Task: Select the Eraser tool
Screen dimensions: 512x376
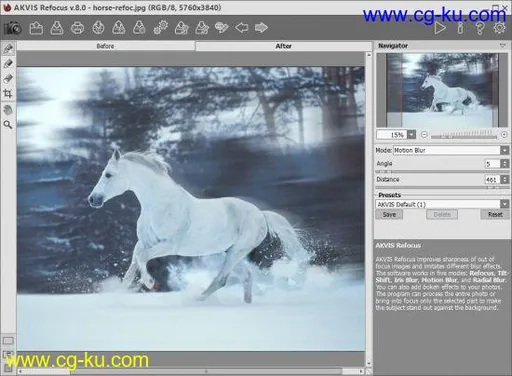Action: point(8,79)
